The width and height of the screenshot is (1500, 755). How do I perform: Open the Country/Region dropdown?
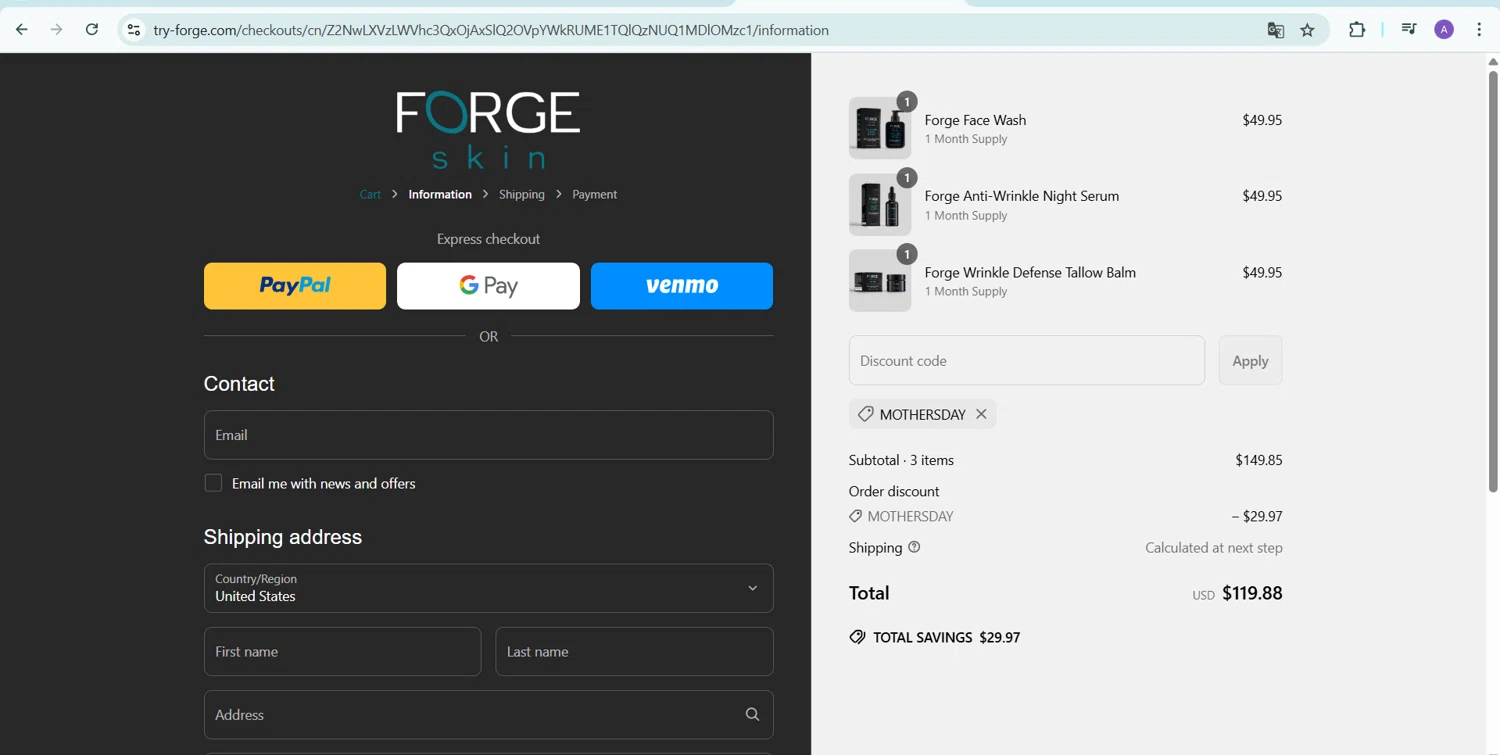pyautogui.click(x=488, y=588)
